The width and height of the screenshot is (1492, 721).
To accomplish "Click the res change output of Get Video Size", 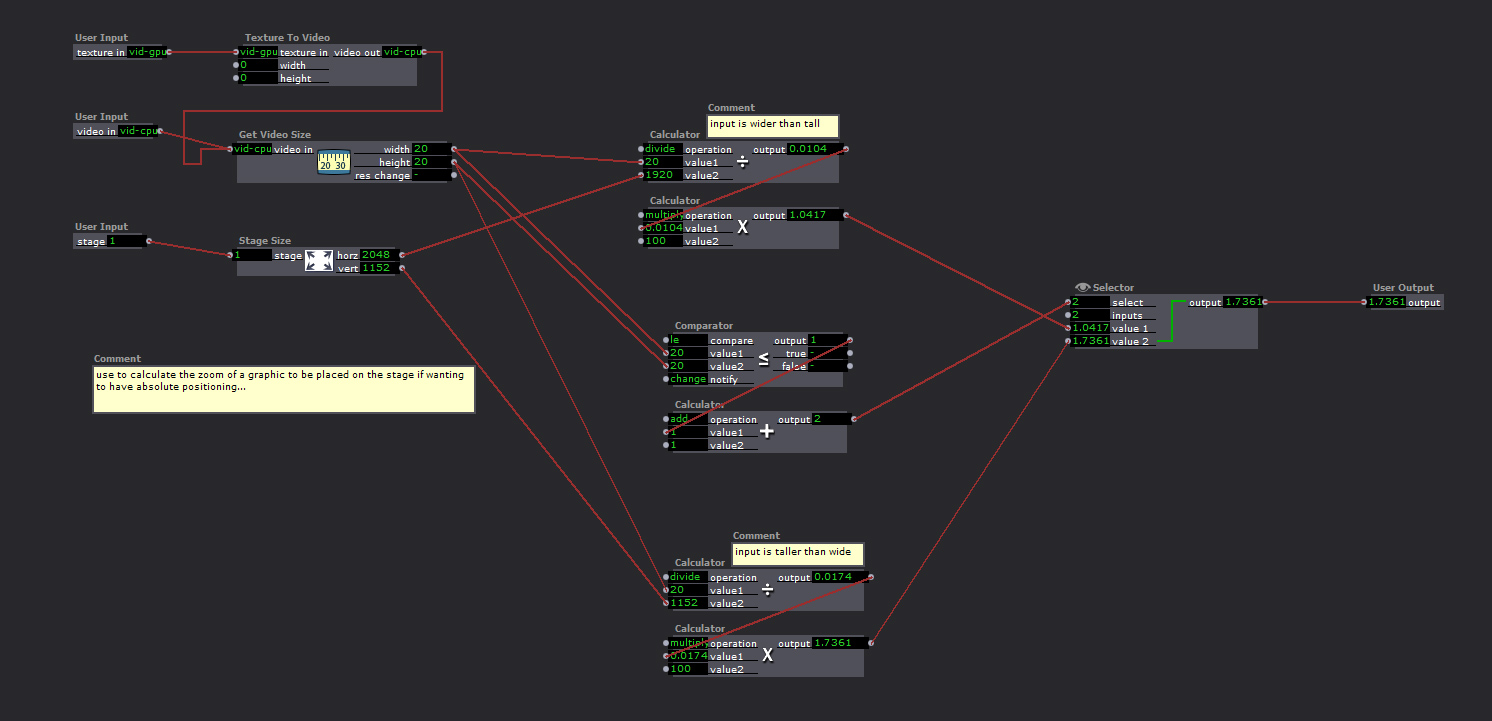I will tap(431, 175).
